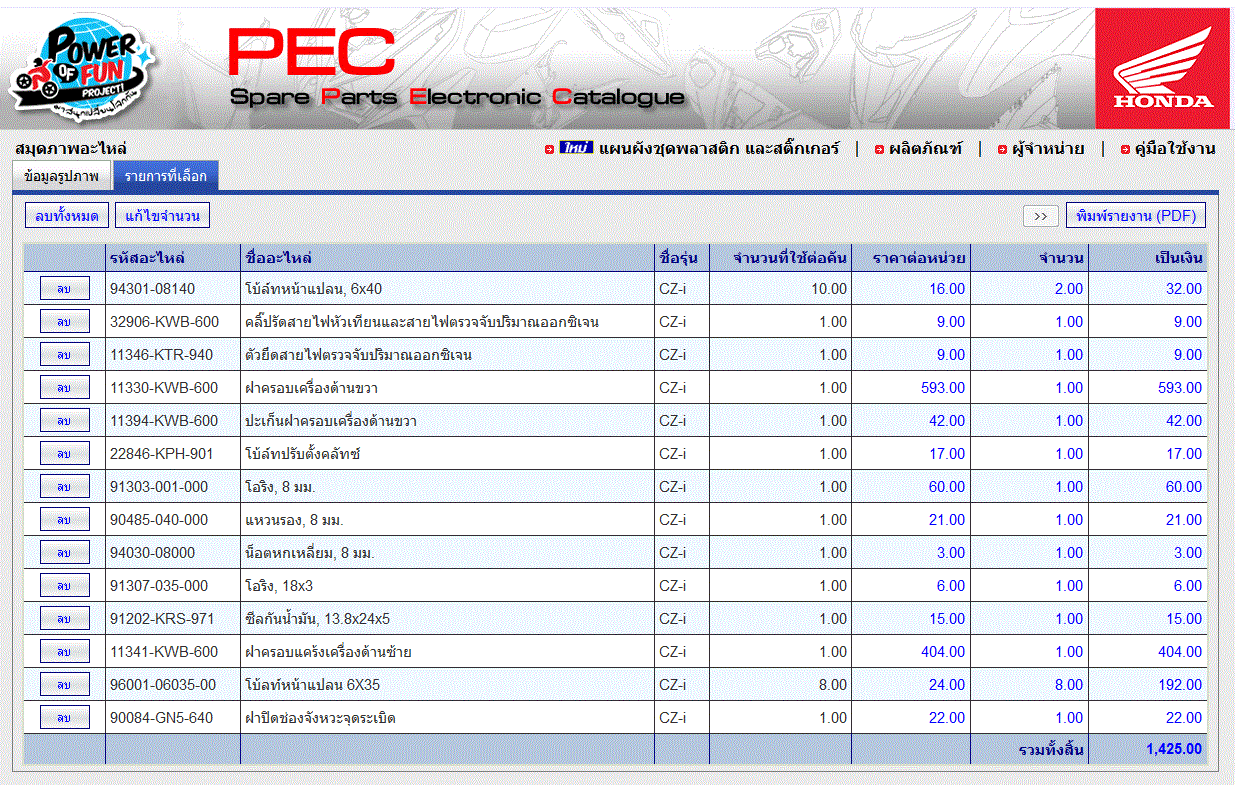
Task: Click the unit price 593.00
Action: (x=943, y=388)
